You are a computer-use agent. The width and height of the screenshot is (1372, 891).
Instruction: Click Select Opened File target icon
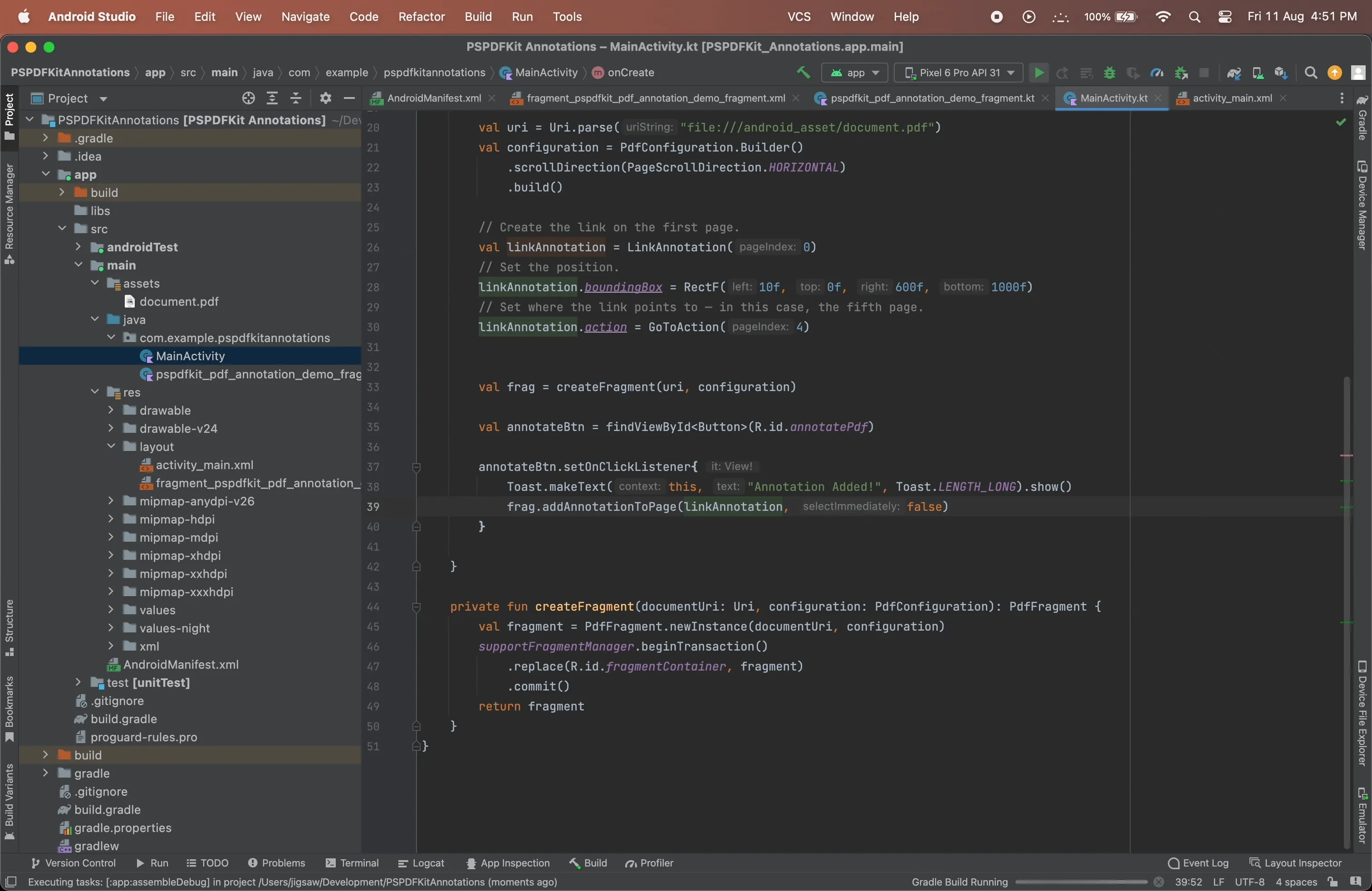(x=249, y=98)
